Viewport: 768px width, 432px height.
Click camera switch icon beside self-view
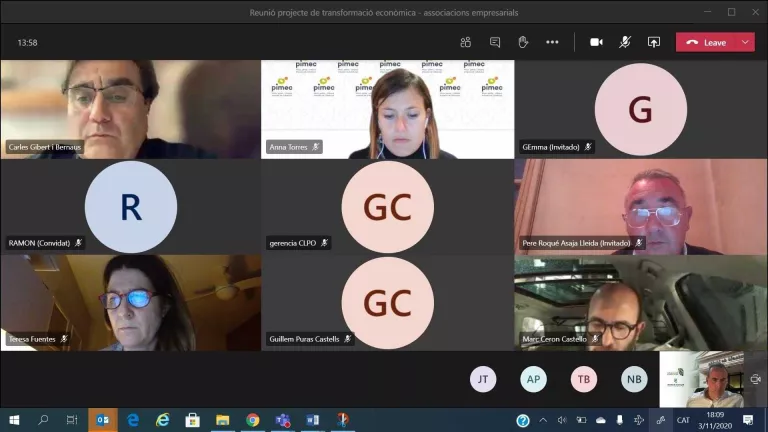coord(755,379)
